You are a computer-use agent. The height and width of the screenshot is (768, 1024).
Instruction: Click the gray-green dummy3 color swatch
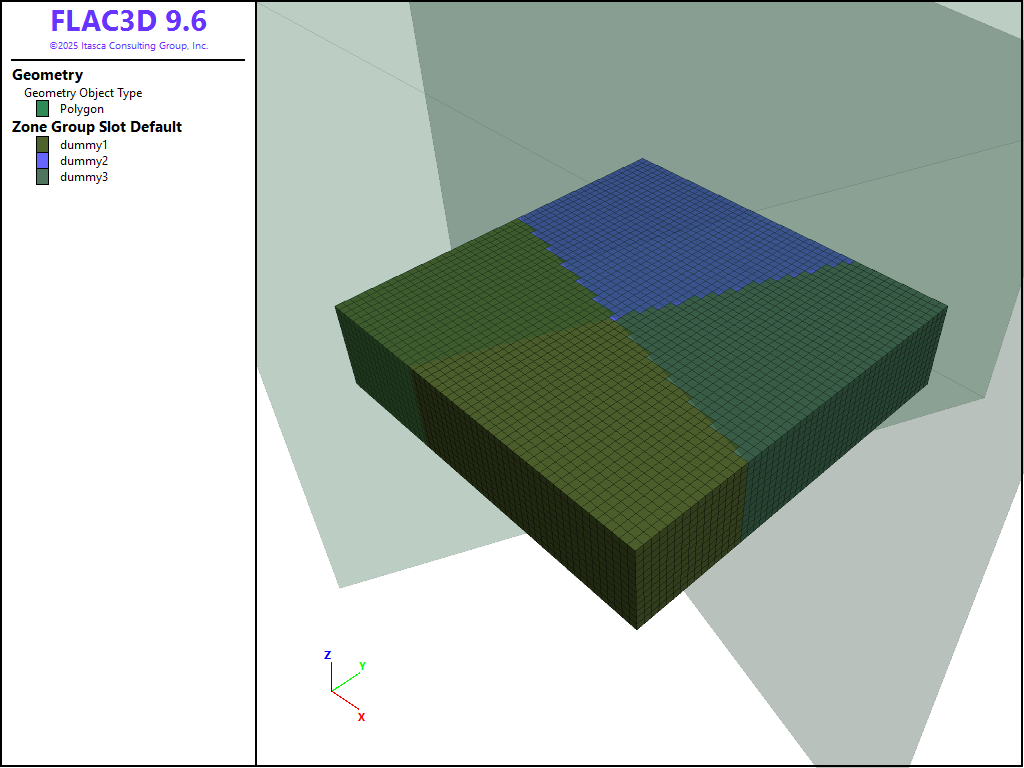(x=43, y=177)
